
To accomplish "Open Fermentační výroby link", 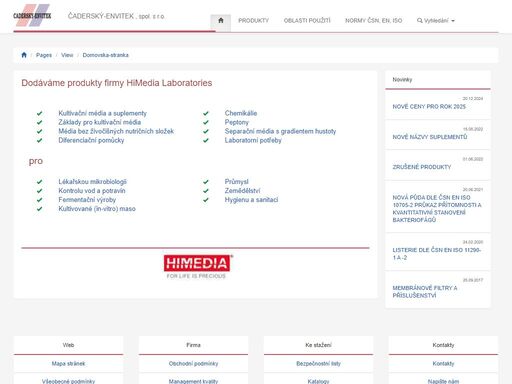I will [x=87, y=200].
